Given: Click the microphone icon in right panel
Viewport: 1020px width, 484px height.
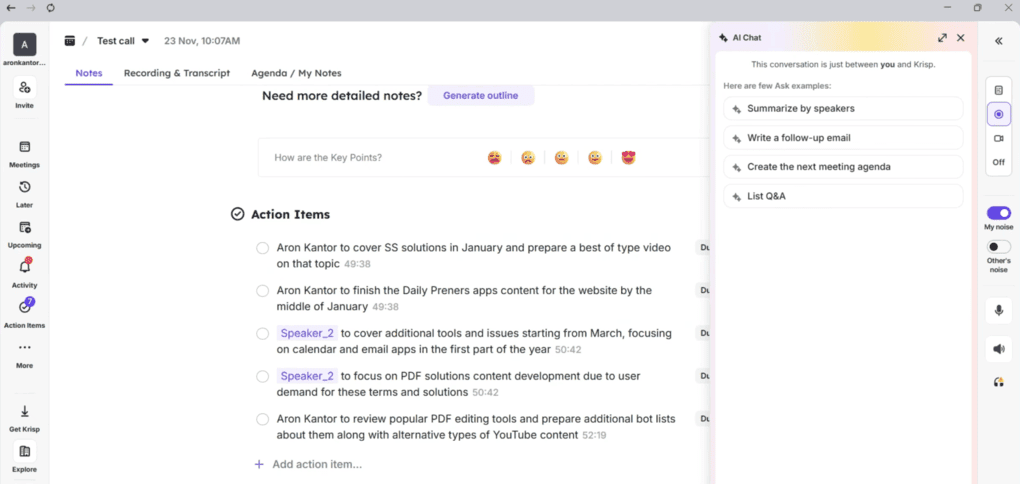Looking at the screenshot, I should 998,311.
